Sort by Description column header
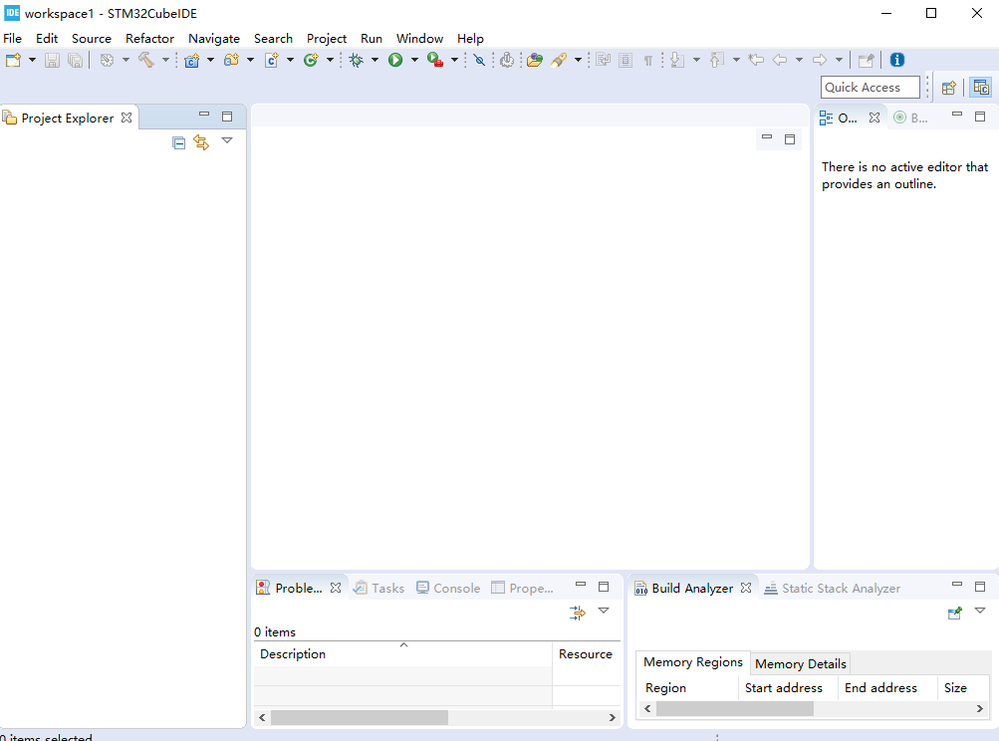 (403, 654)
